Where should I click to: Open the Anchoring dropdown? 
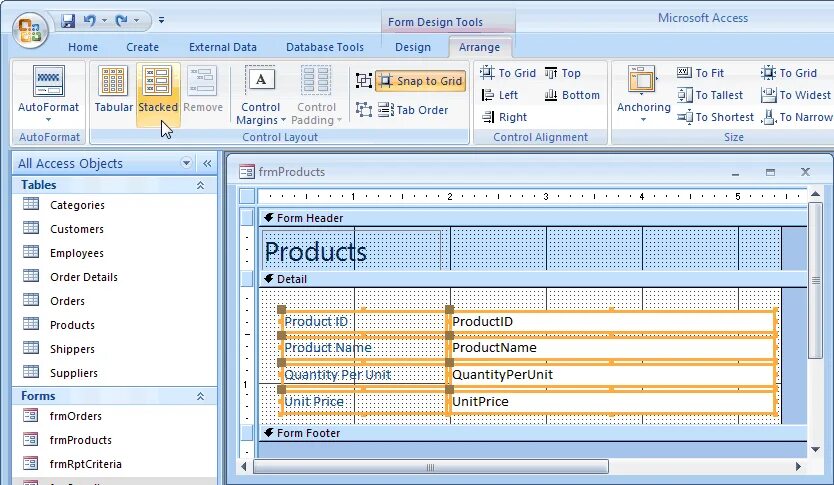pos(643,94)
